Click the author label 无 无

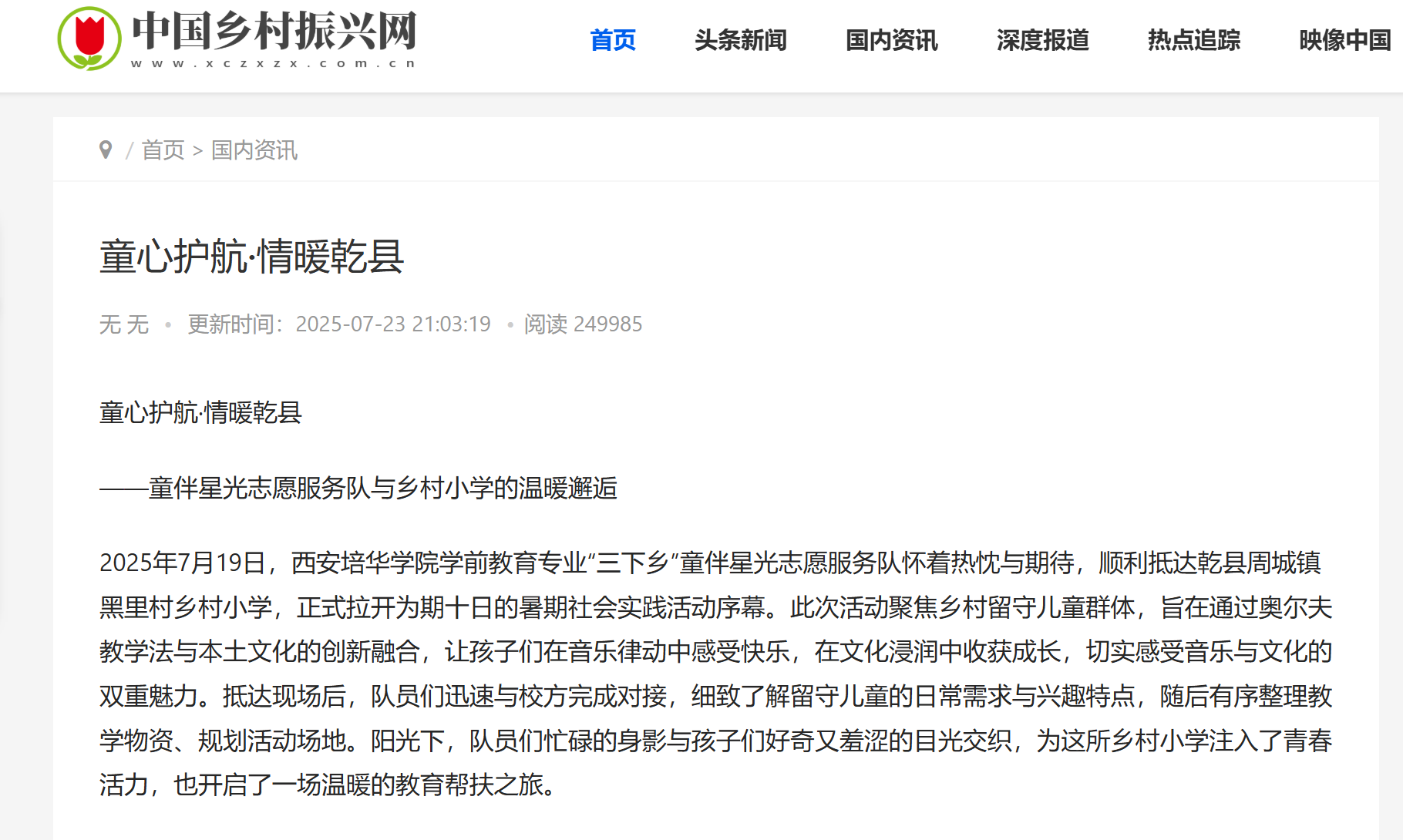tap(124, 324)
